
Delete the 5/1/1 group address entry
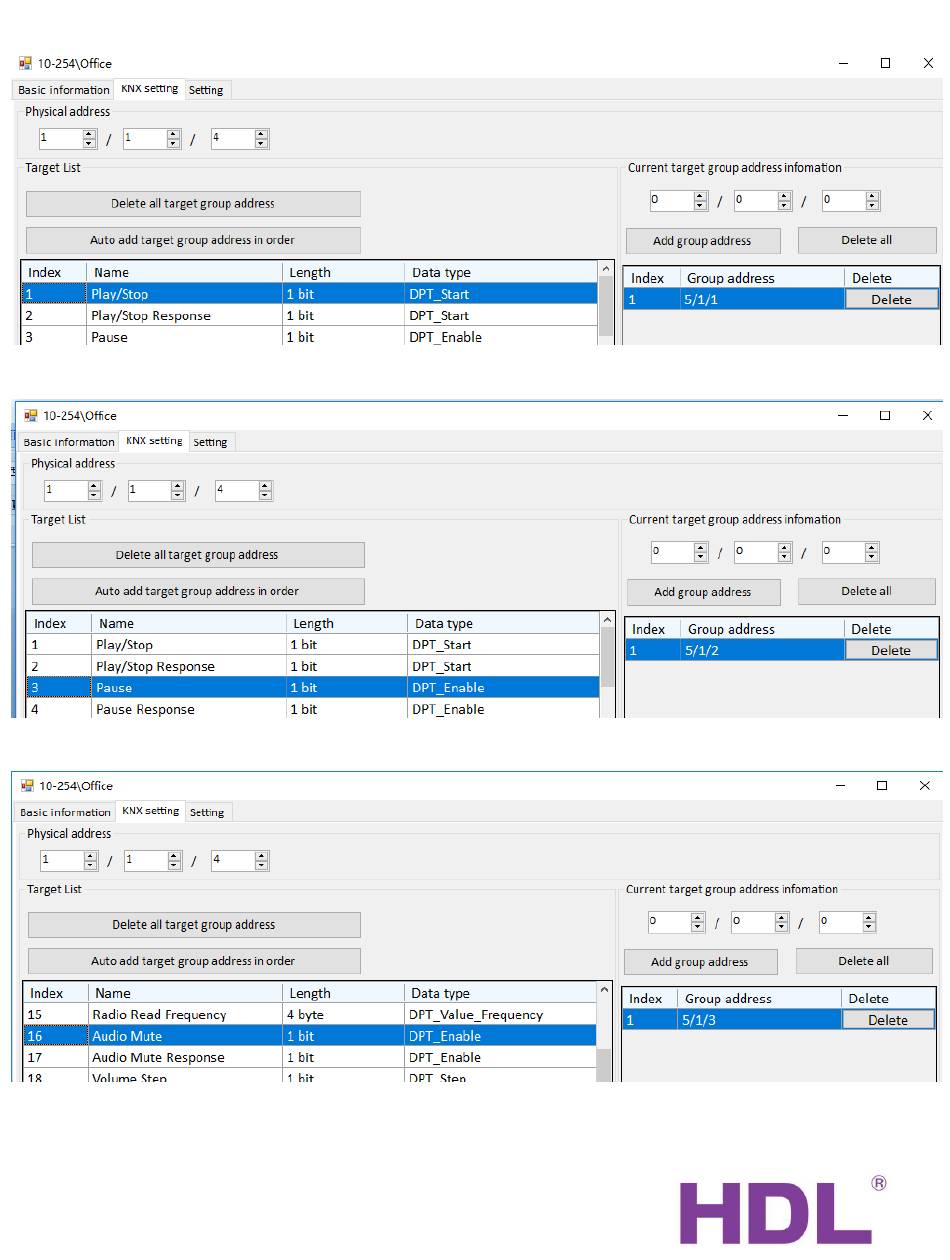[x=891, y=299]
